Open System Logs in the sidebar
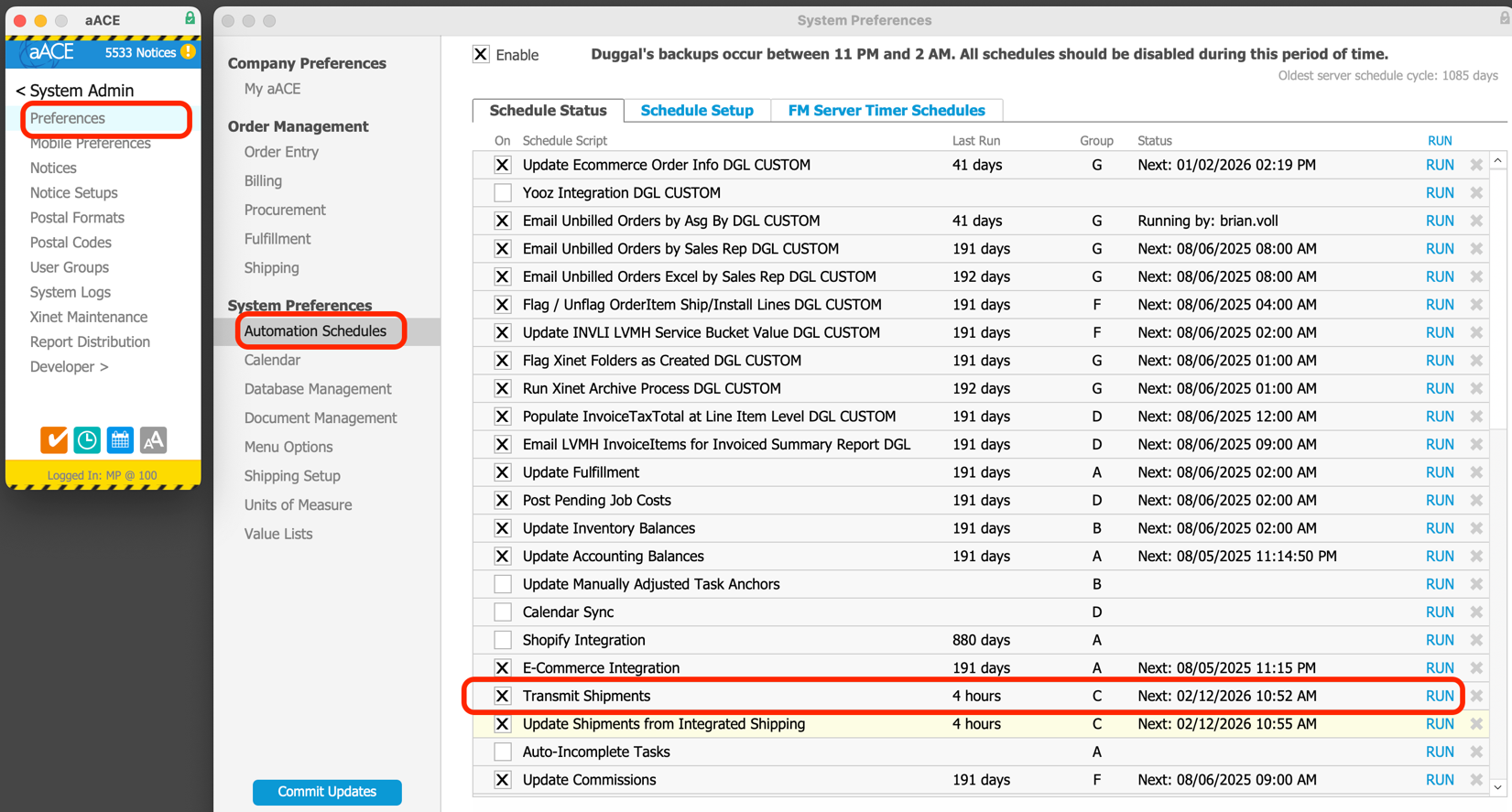 71,292
